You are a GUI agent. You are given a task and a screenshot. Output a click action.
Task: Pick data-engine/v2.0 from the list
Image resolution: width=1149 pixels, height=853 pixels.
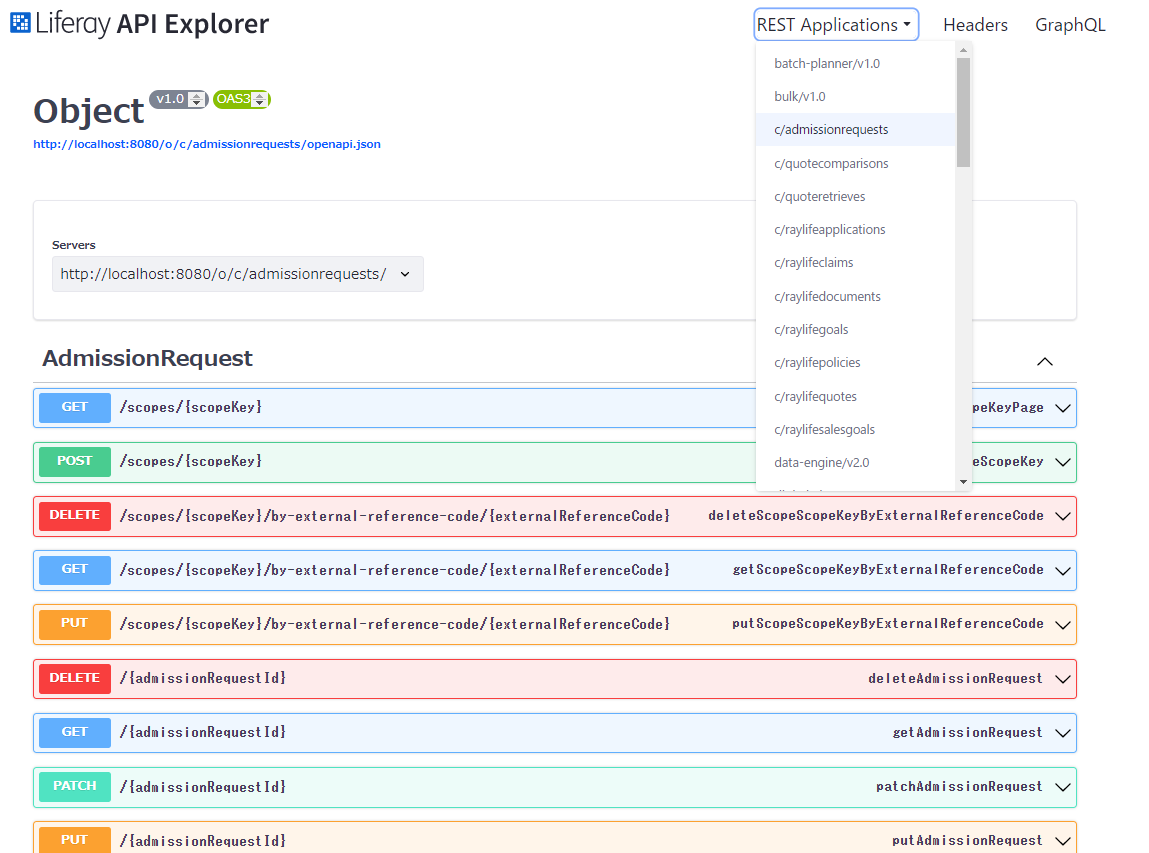pos(821,463)
